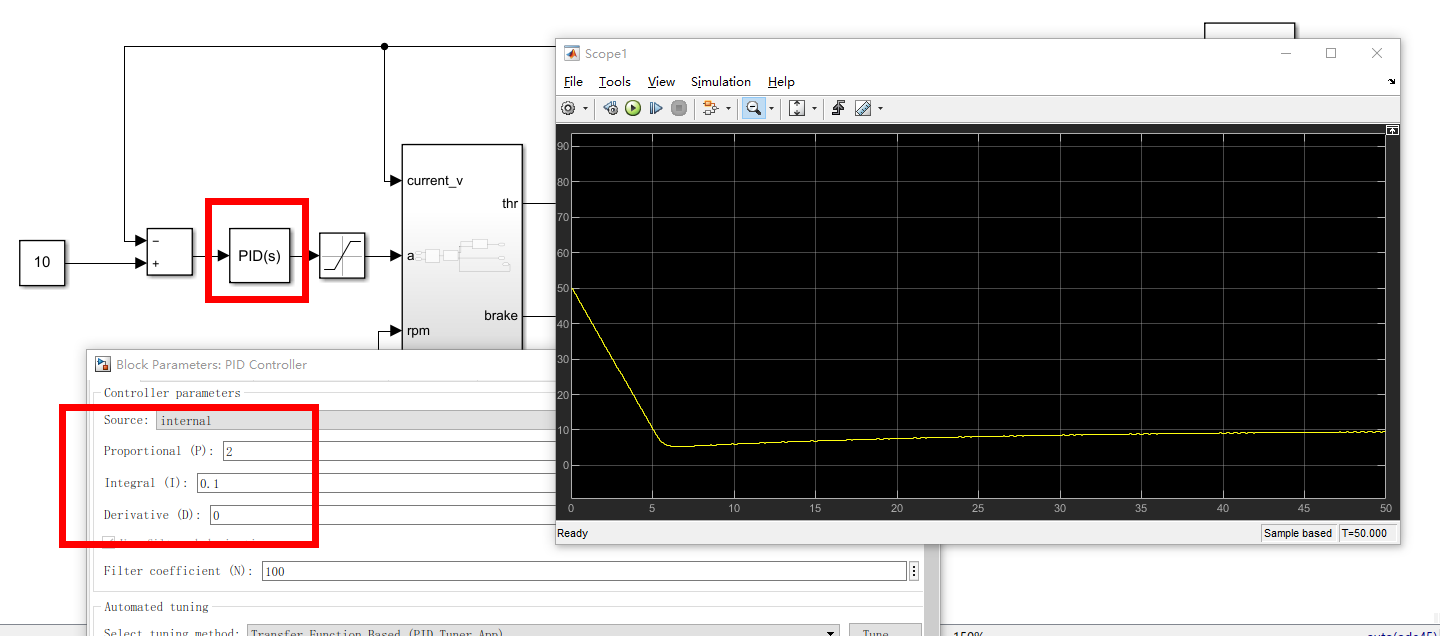Expand the gear settings dropdown arrow

585,108
